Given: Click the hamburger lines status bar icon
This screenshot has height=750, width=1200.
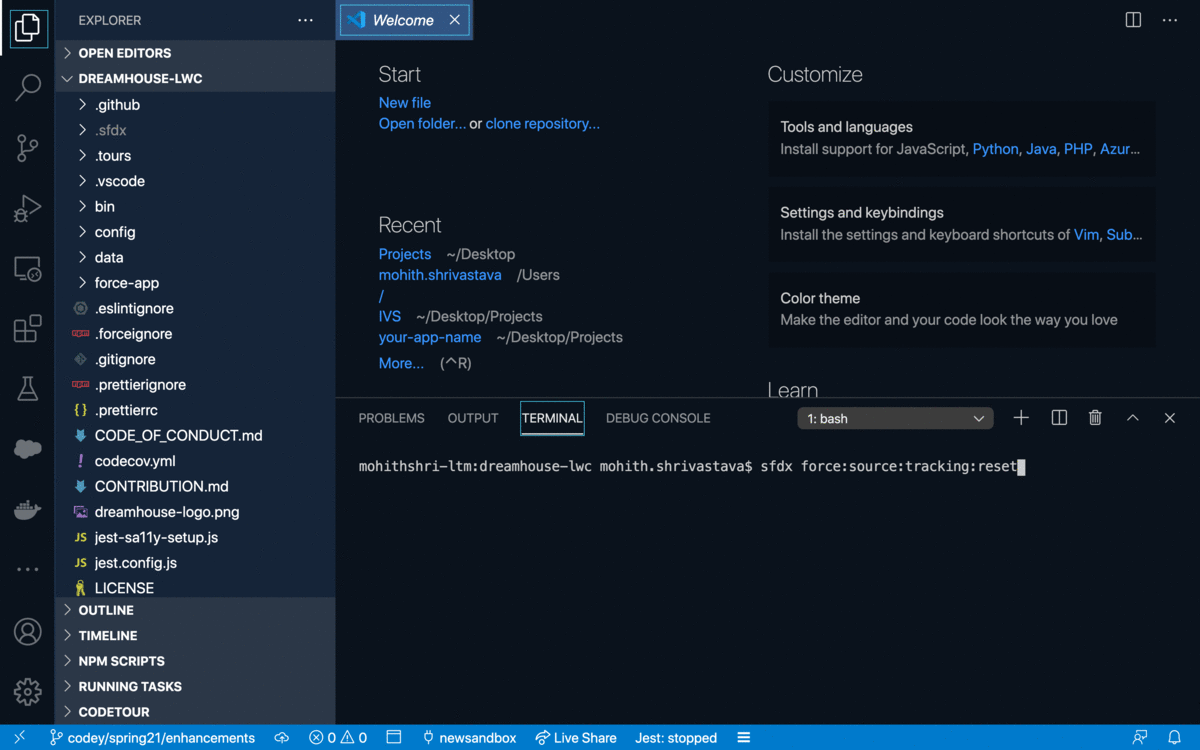Looking at the screenshot, I should (x=744, y=738).
